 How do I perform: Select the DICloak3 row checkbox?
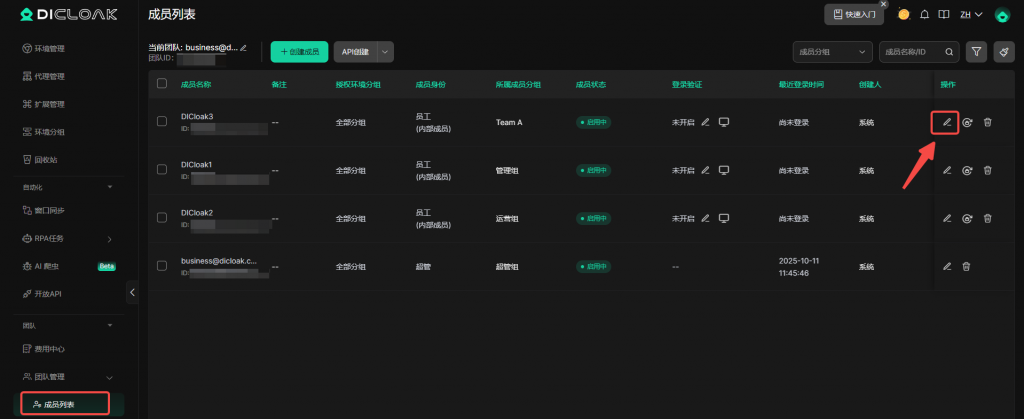pos(162,122)
